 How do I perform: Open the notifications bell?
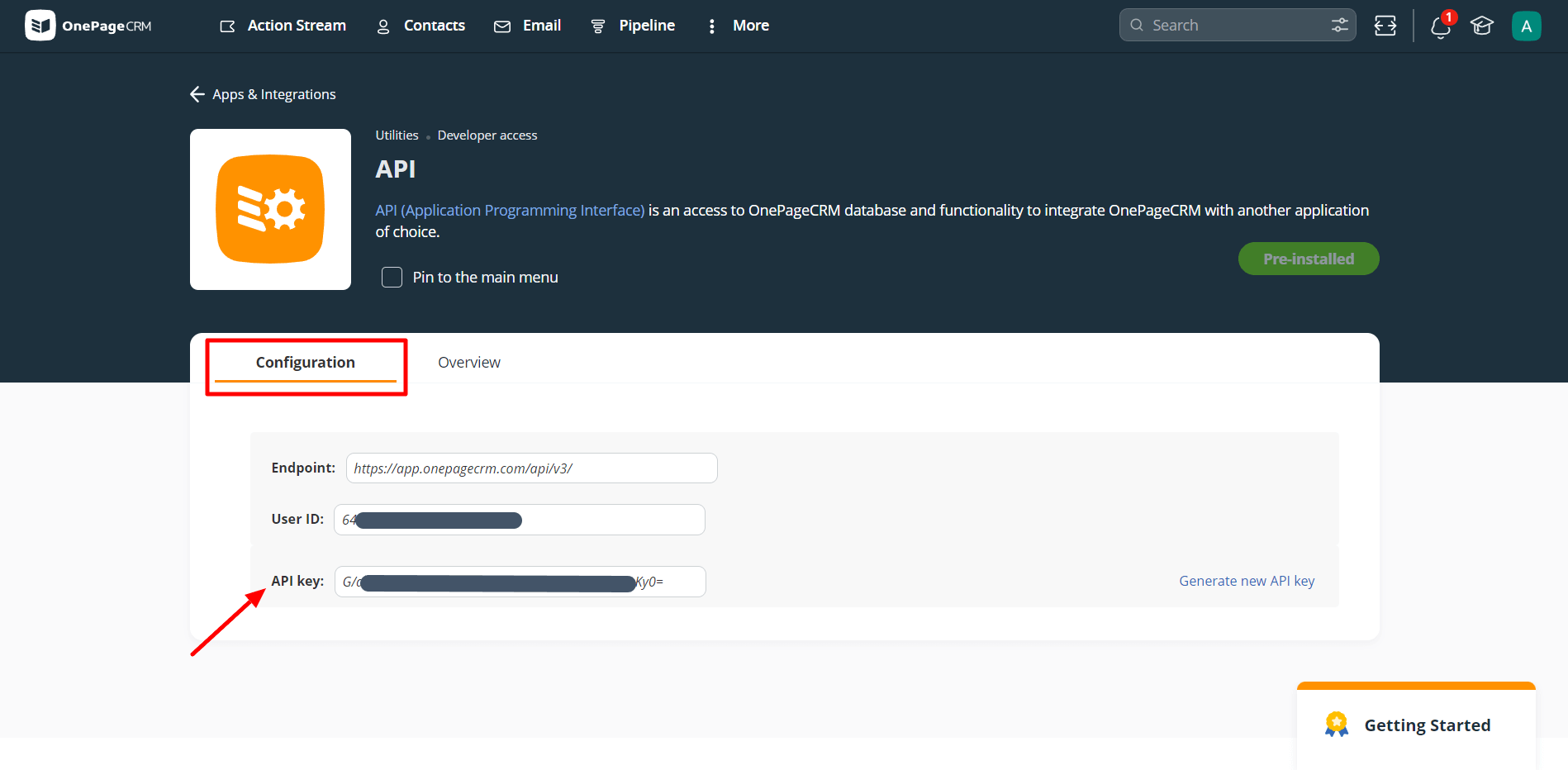coord(1440,26)
